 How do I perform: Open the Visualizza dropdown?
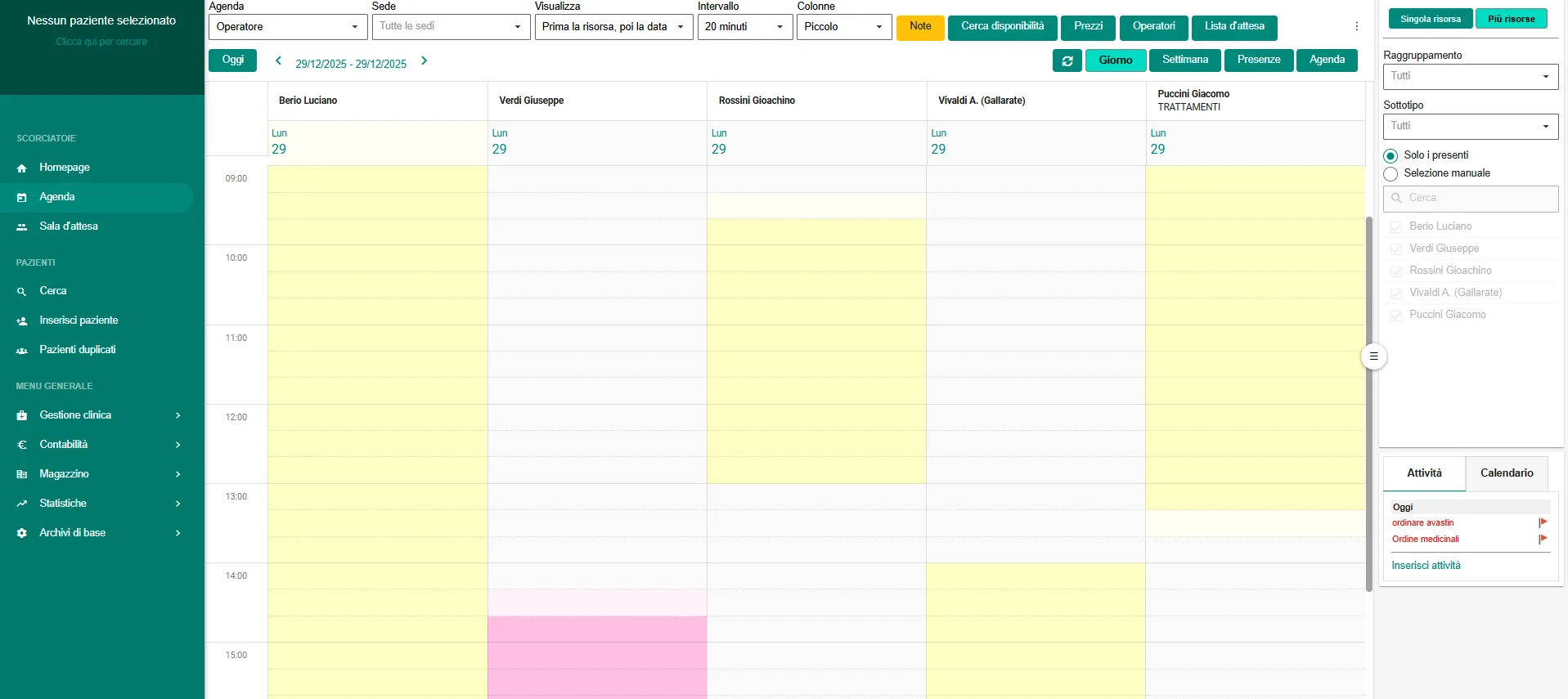coord(613,27)
